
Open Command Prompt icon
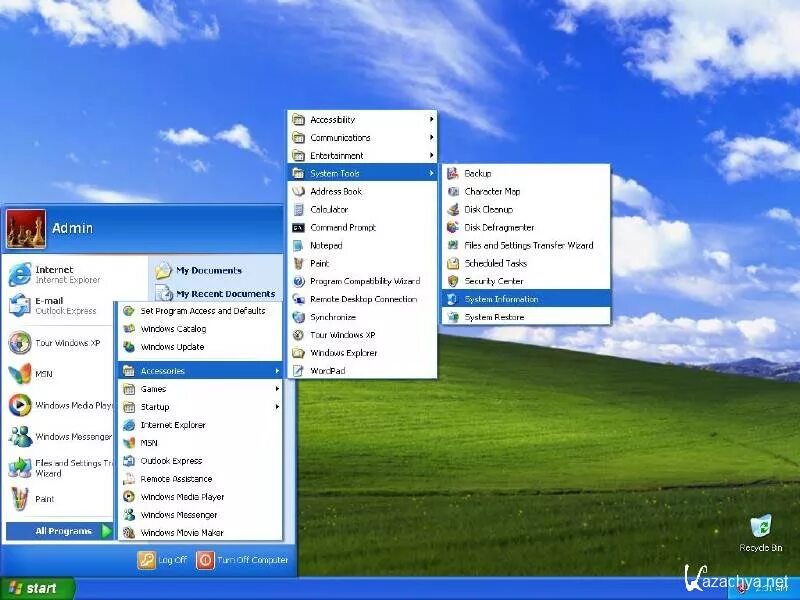[298, 228]
